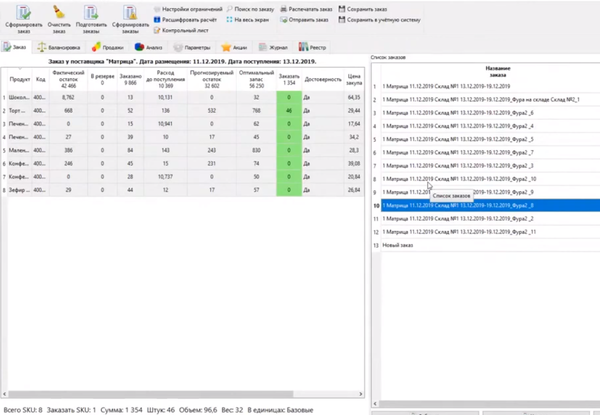Click the order table horizontal scrollbar

click(151, 394)
